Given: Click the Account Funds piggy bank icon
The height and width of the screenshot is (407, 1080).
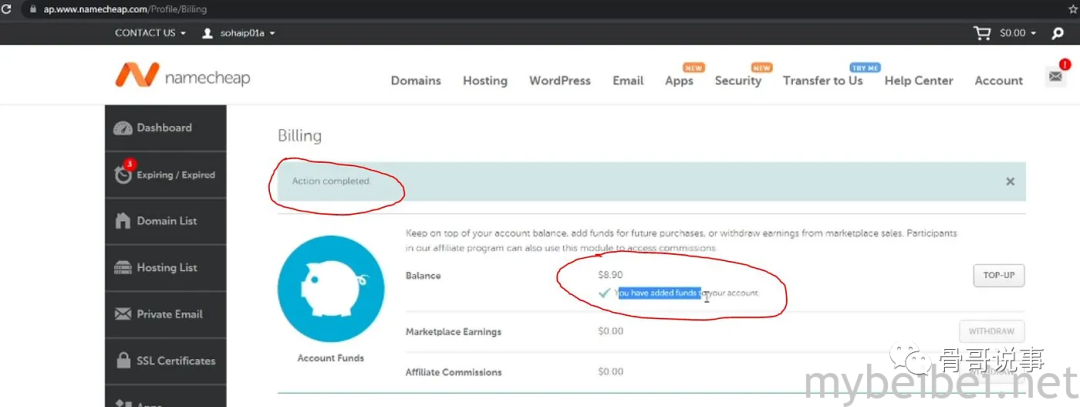Looking at the screenshot, I should click(x=331, y=289).
